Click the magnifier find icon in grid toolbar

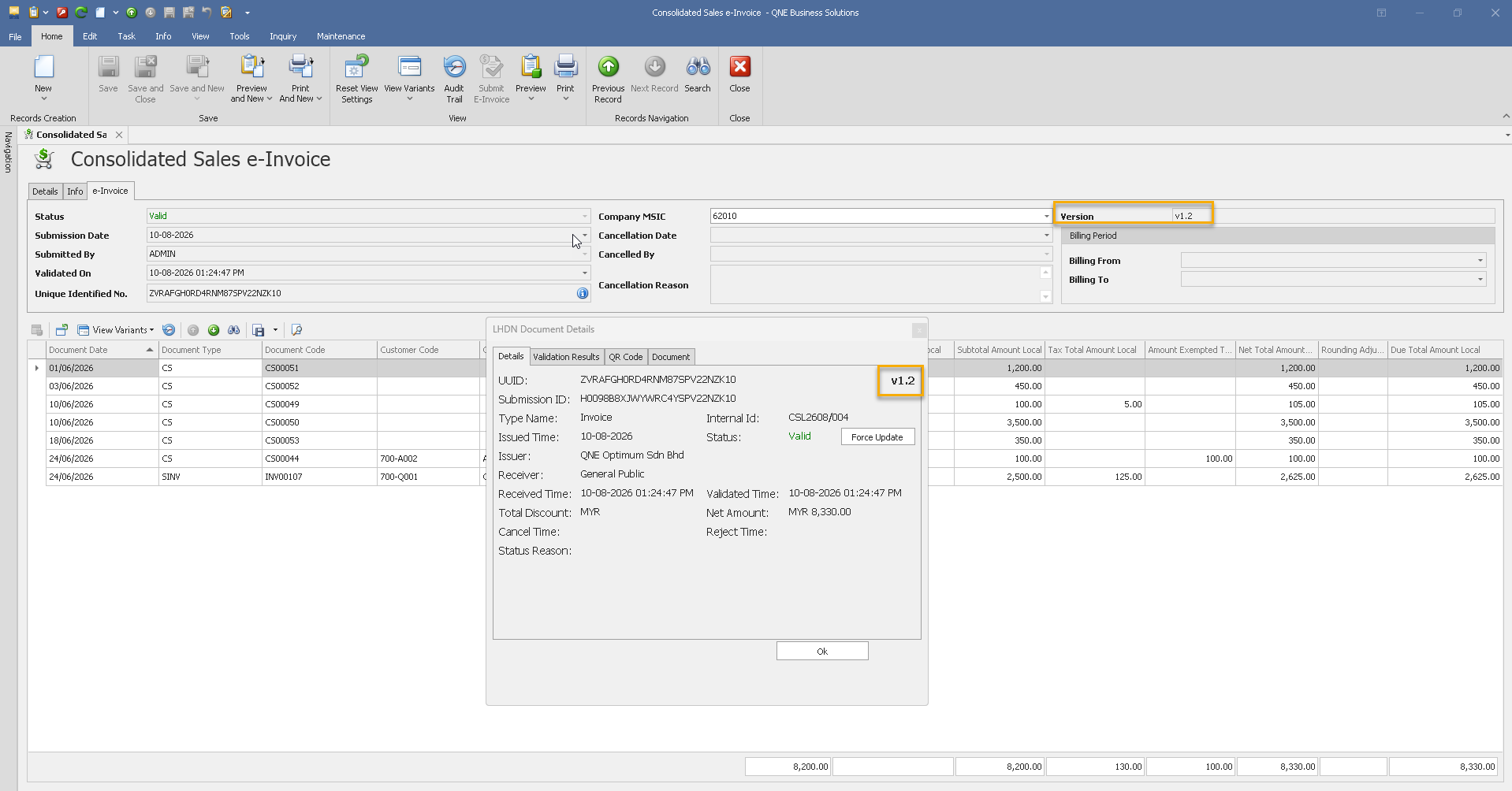click(296, 330)
